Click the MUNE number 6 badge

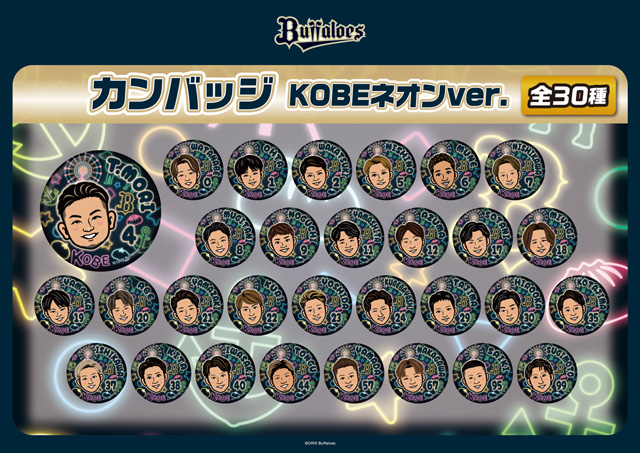tap(451, 170)
